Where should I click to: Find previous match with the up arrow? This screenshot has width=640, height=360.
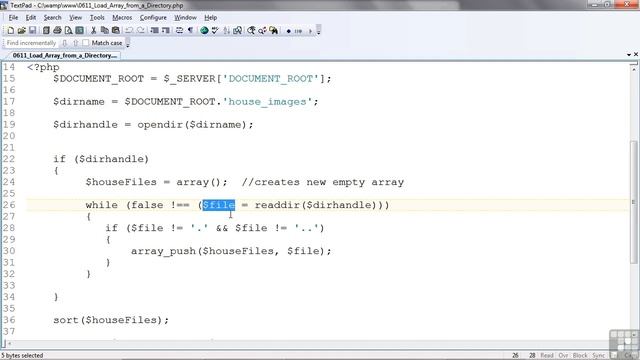tap(76, 43)
